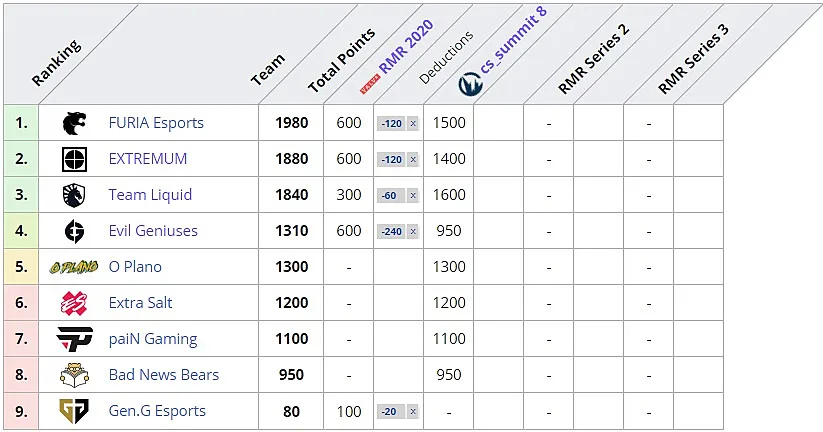Screen dimensions: 823x432
Task: Expand Gen.G's -20 deduction badge
Action: coord(391,412)
